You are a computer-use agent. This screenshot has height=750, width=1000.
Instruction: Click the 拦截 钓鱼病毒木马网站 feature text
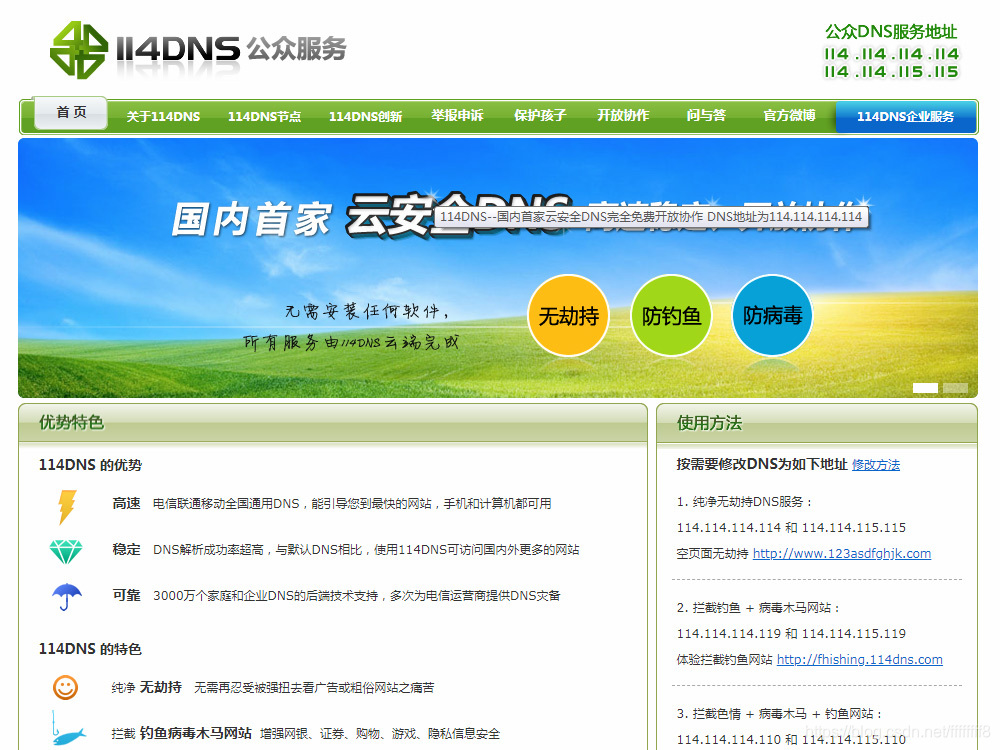click(182, 733)
